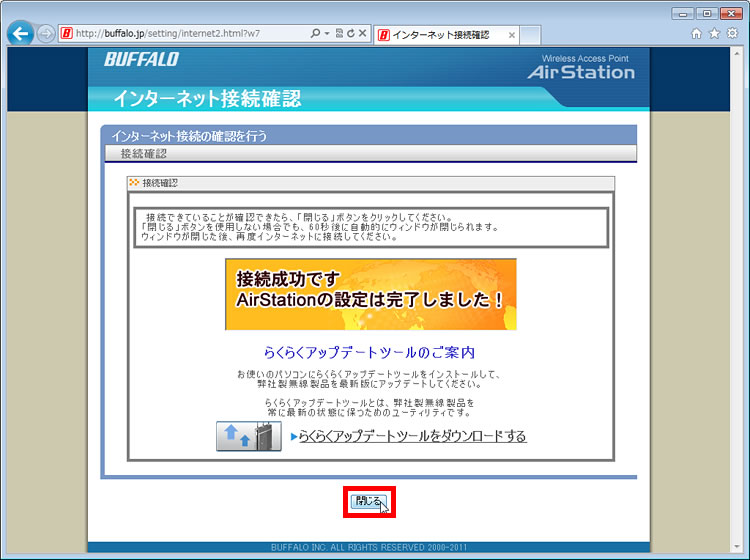This screenshot has height=560, width=750.
Task: Click the scrollbar up arrow
Action: pos(737,54)
